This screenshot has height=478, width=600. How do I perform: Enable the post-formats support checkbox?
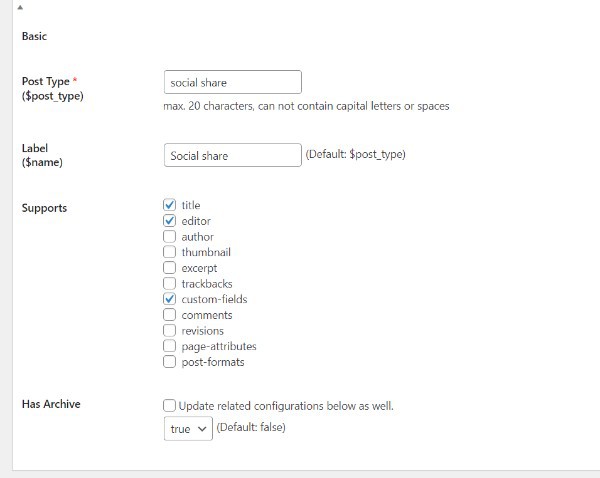coord(170,362)
